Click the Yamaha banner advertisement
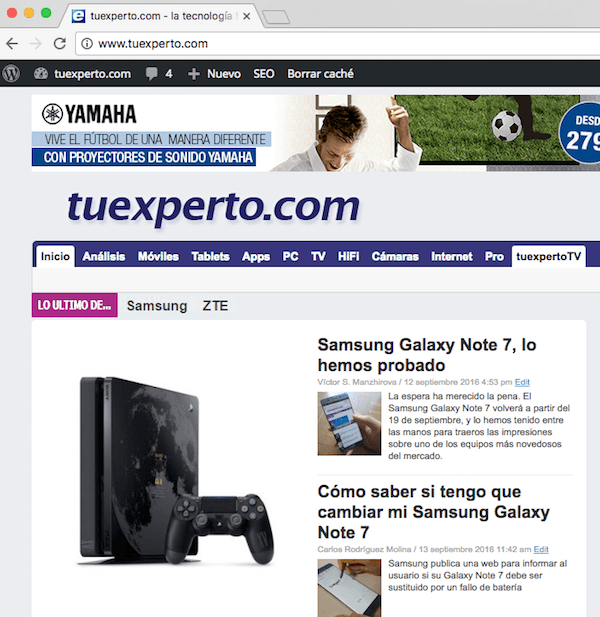The width and height of the screenshot is (600, 617). point(316,133)
